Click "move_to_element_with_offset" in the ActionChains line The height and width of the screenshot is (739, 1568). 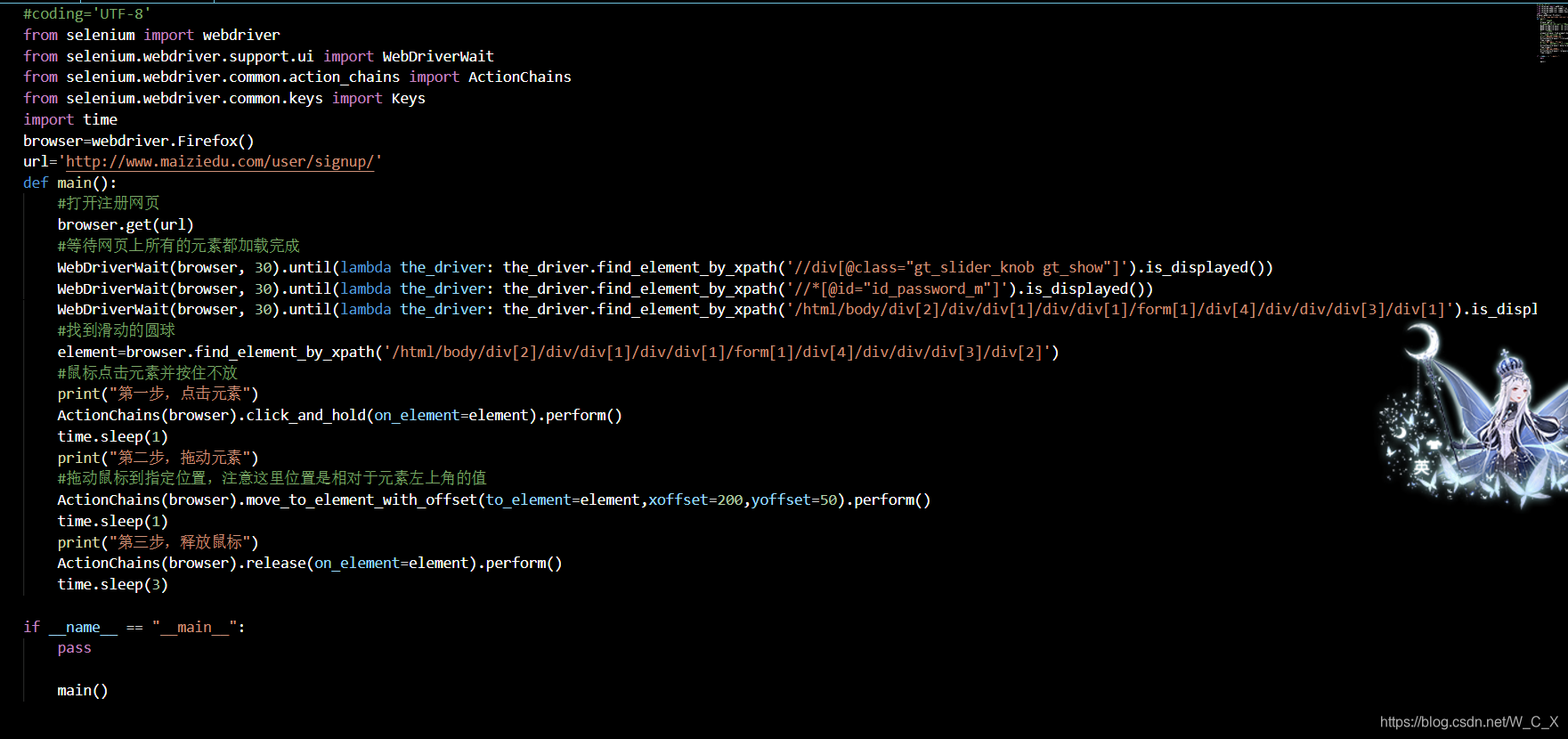362,499
